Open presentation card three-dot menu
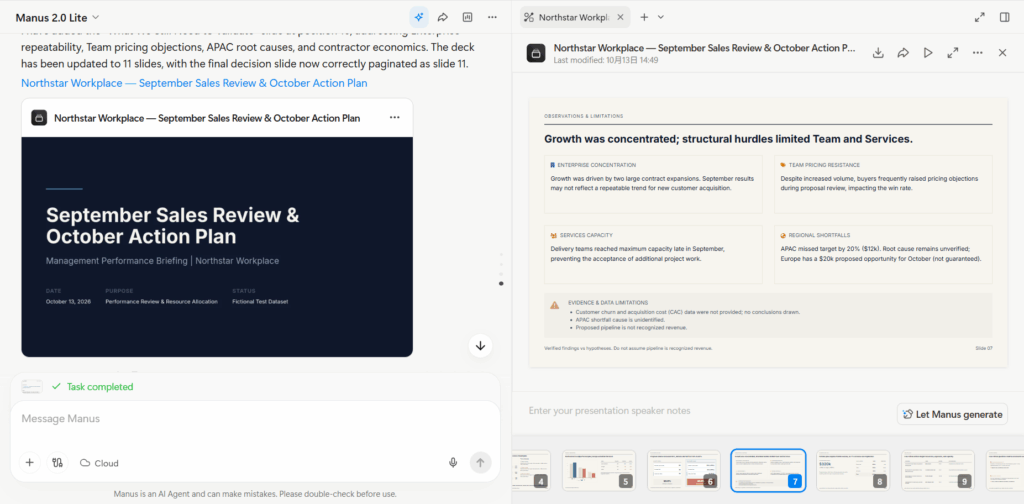The height and width of the screenshot is (504, 1024). point(394,118)
